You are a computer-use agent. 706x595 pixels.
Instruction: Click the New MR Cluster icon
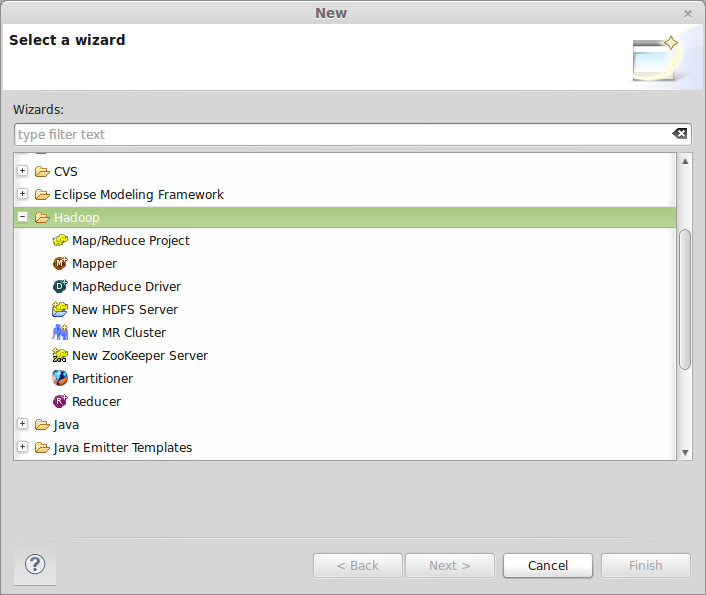click(60, 332)
